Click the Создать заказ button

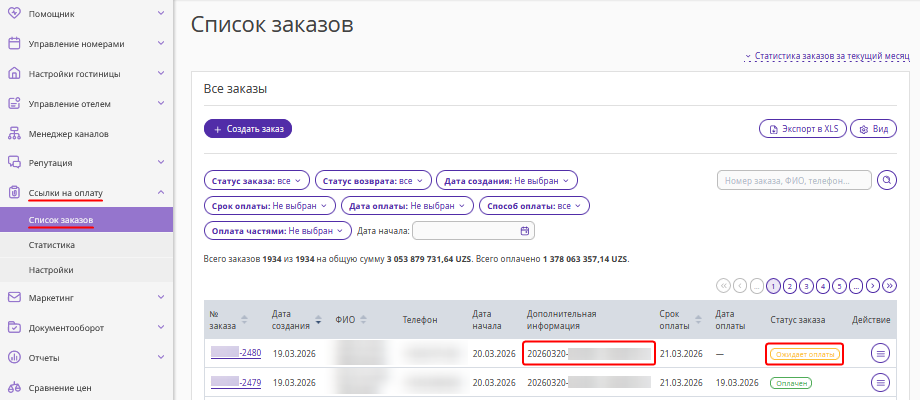point(248,129)
